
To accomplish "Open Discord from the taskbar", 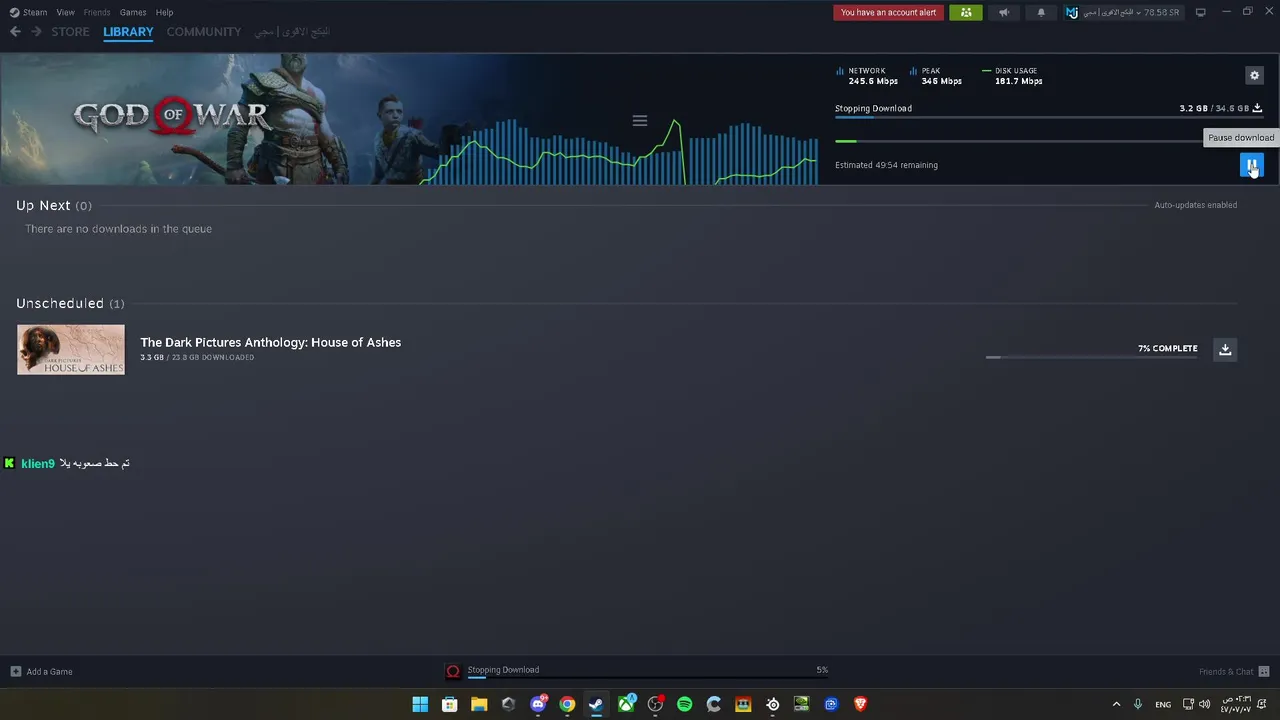I will coord(538,704).
